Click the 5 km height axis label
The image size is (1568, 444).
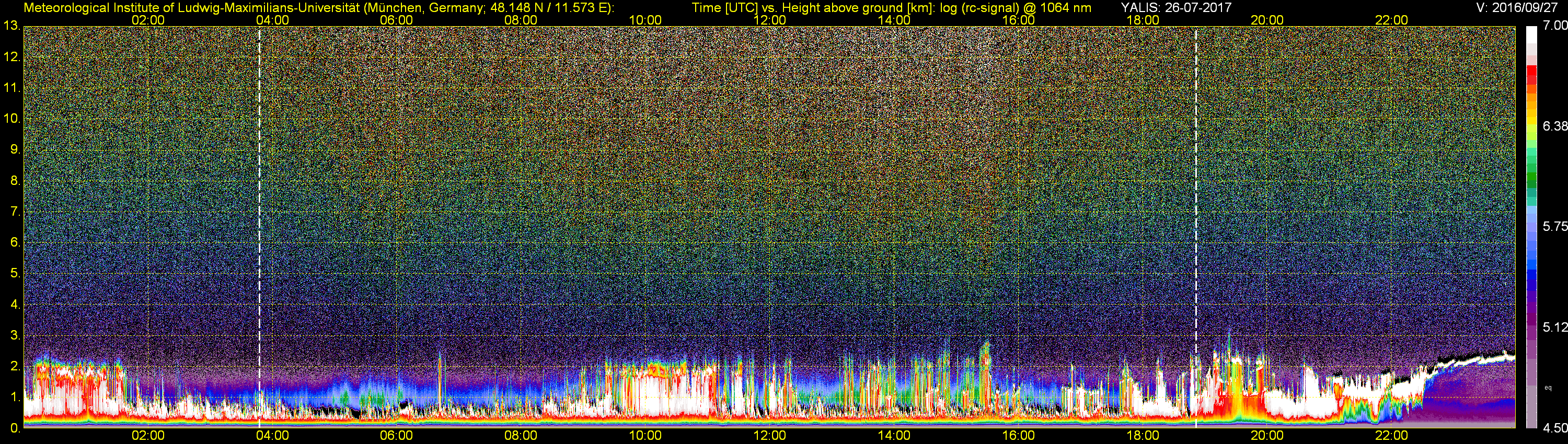pos(15,273)
